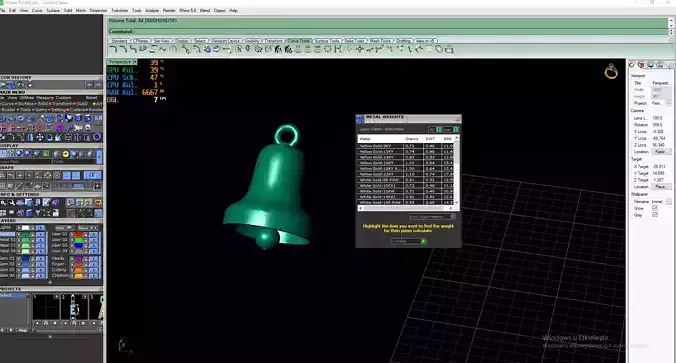Click the gold ring logo icon in viewport corner

pyautogui.click(x=610, y=72)
